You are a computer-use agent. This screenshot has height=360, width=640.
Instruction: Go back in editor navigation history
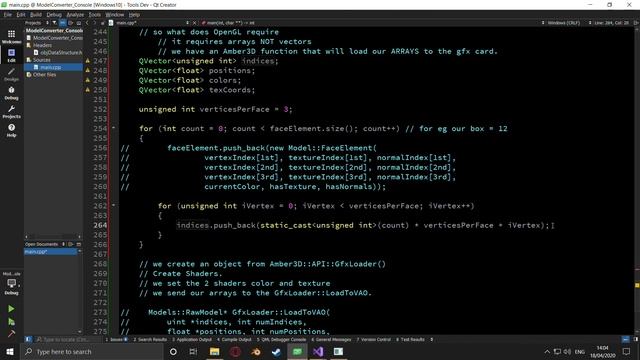click(87, 23)
